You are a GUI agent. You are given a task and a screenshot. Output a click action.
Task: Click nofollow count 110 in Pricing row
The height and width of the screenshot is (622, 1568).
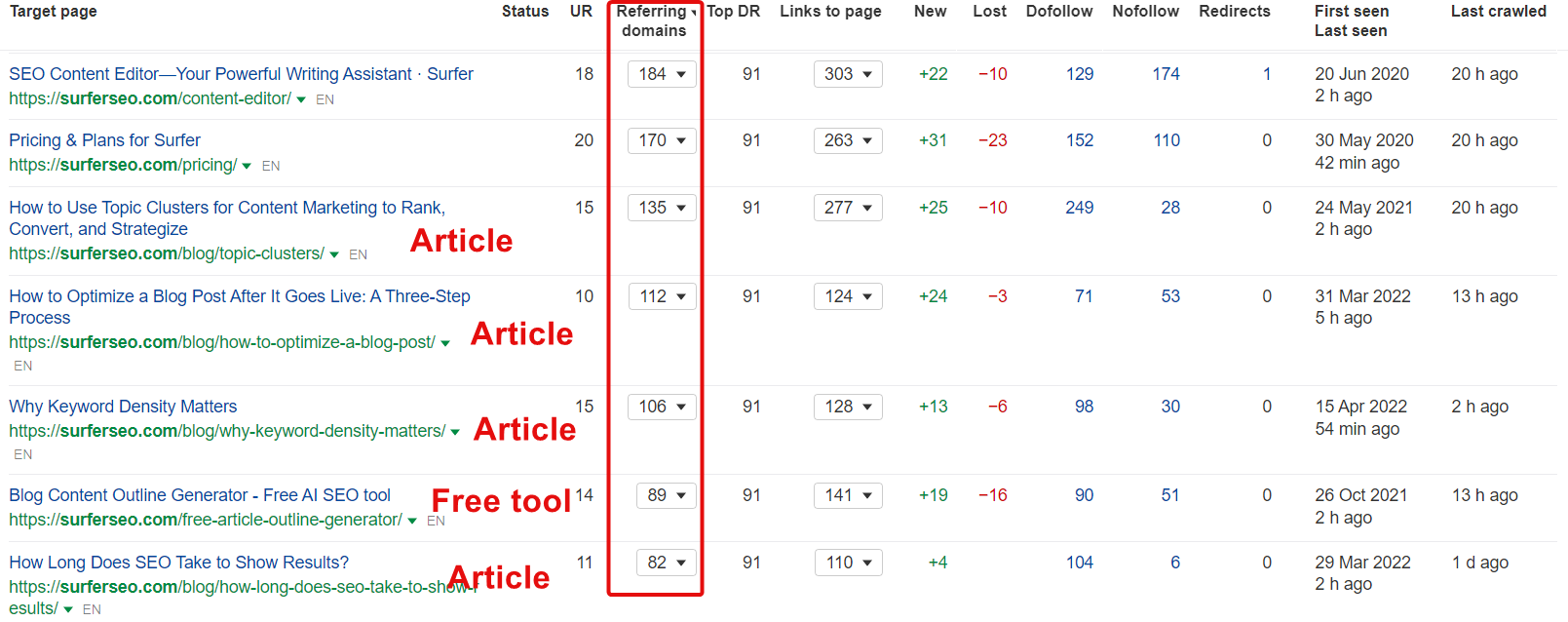coord(1166,140)
